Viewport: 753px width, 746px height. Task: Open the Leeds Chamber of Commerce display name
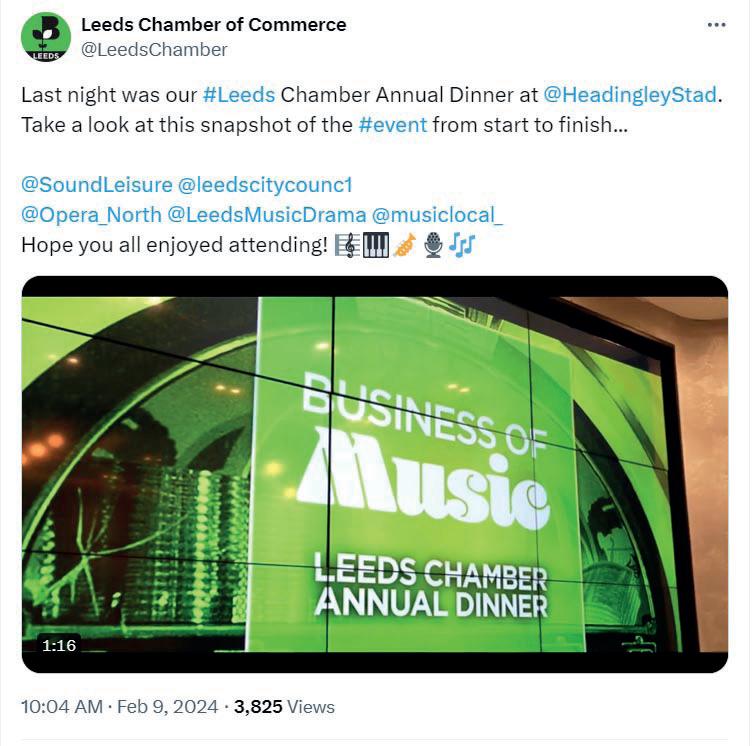213,24
